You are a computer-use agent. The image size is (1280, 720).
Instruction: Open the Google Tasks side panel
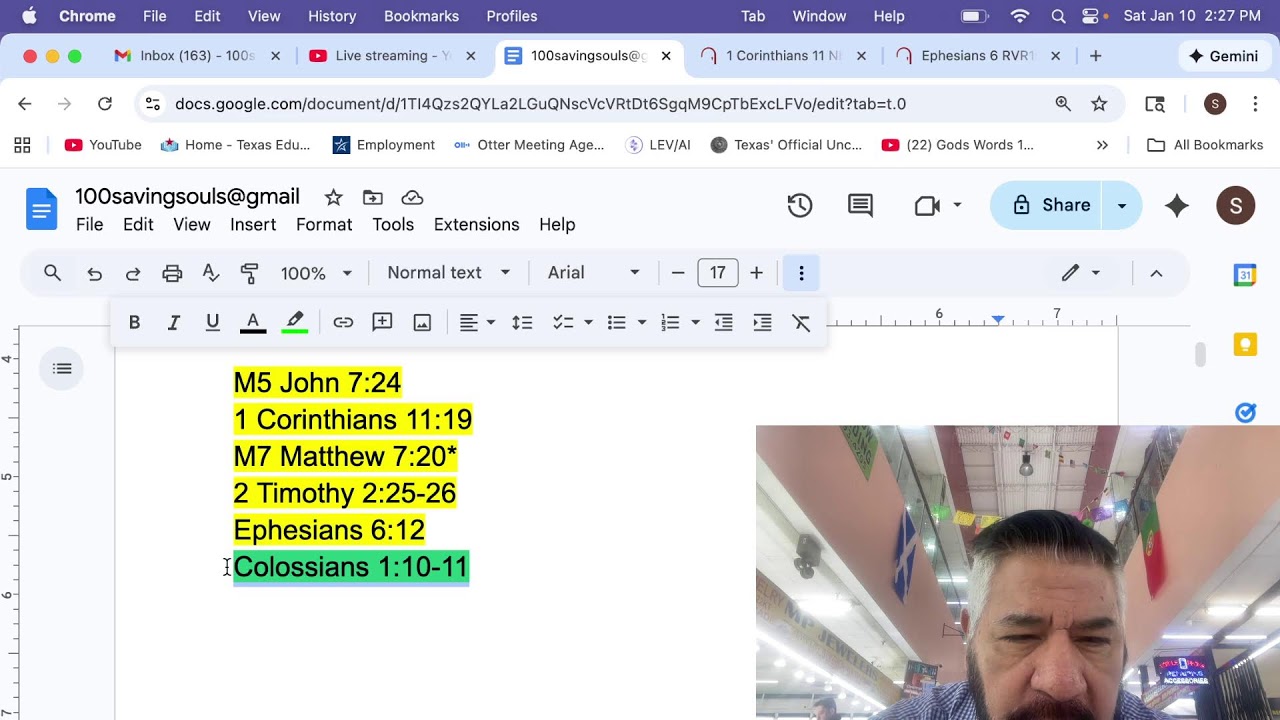point(1245,412)
